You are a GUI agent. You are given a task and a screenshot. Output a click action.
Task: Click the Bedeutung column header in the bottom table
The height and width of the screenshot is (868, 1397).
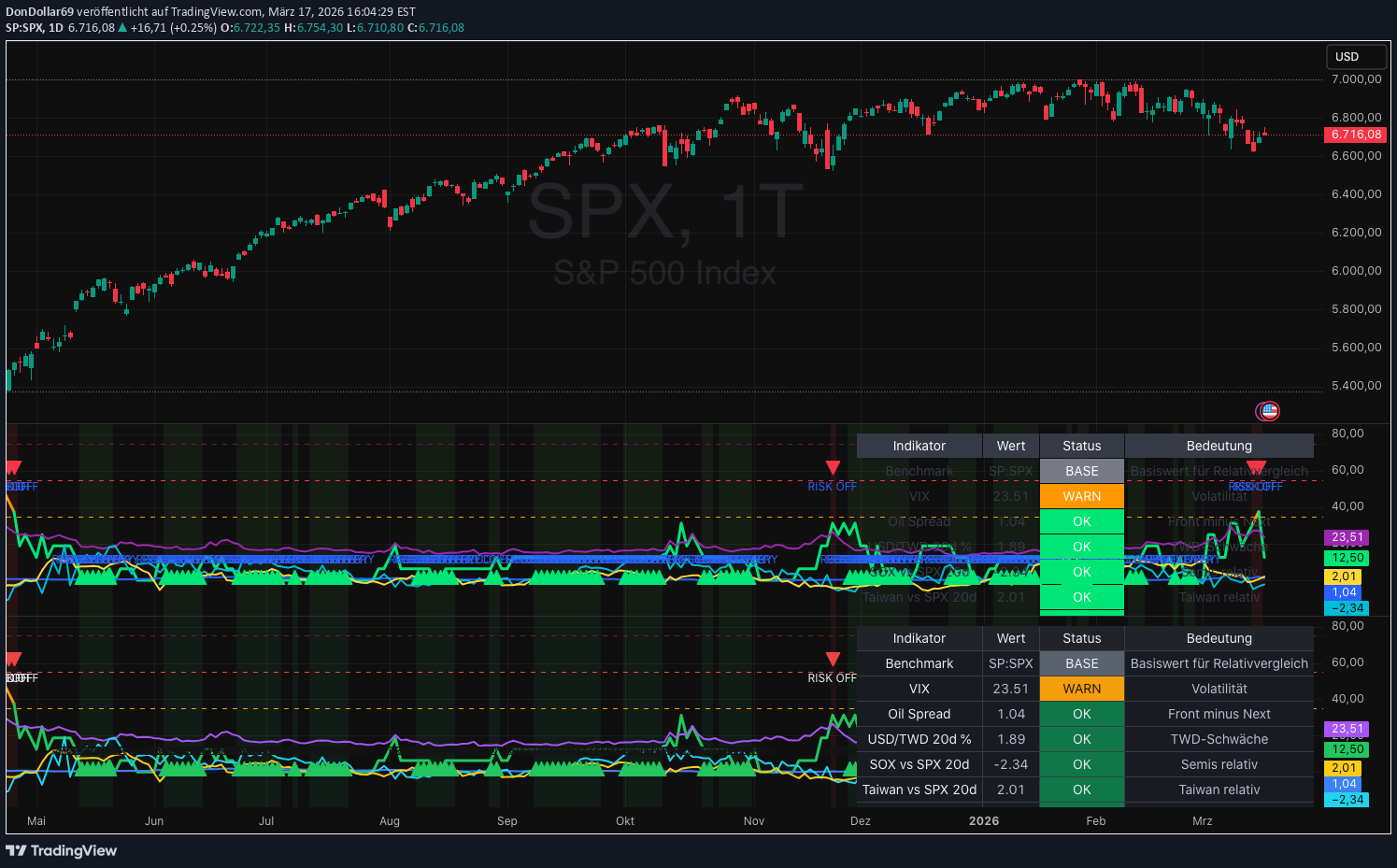pyautogui.click(x=1219, y=638)
